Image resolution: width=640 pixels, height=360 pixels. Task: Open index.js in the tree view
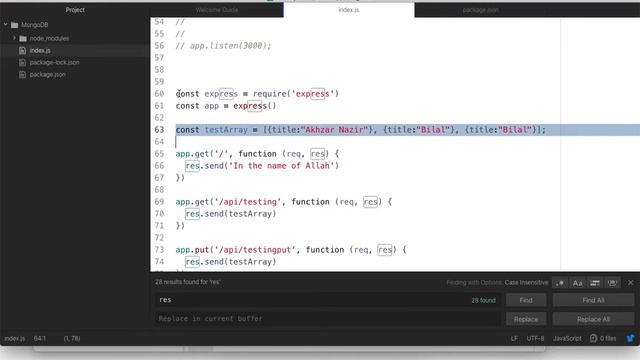pos(40,51)
